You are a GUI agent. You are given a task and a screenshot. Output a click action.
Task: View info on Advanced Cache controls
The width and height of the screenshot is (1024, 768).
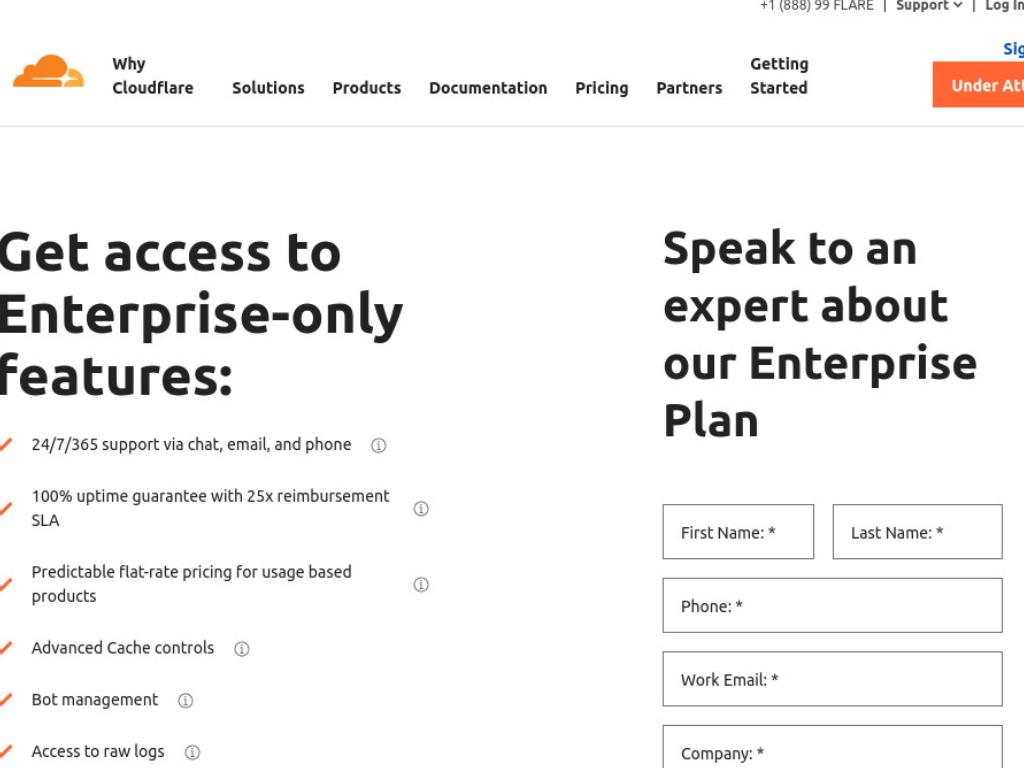click(x=242, y=648)
